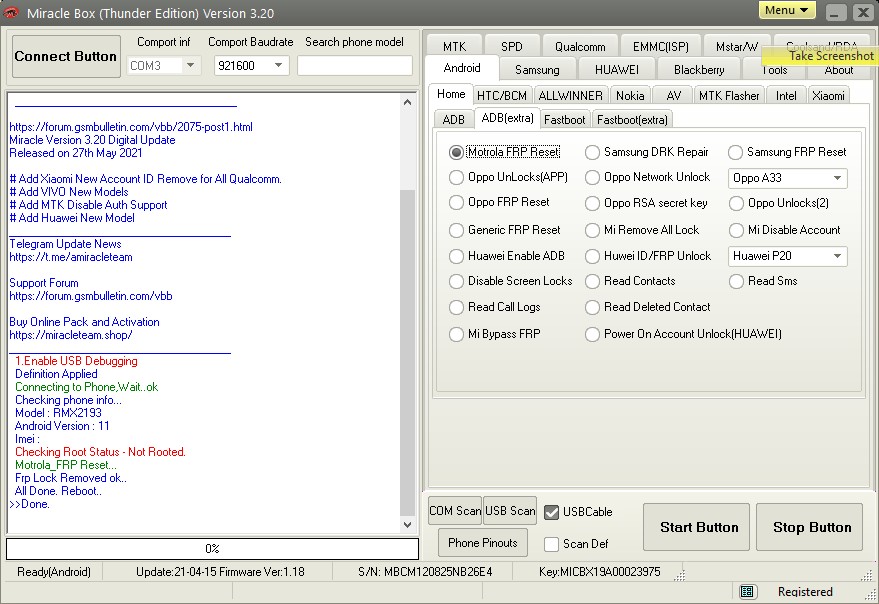Click the S/N: MBCM120825NB26E4 status entry
The image size is (879, 604).
pos(425,572)
